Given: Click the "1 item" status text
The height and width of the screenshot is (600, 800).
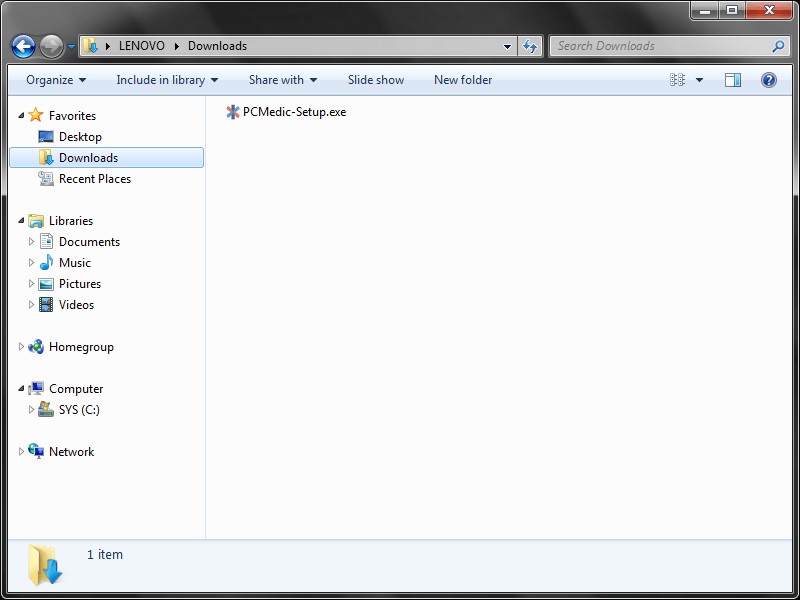Looking at the screenshot, I should (x=105, y=555).
